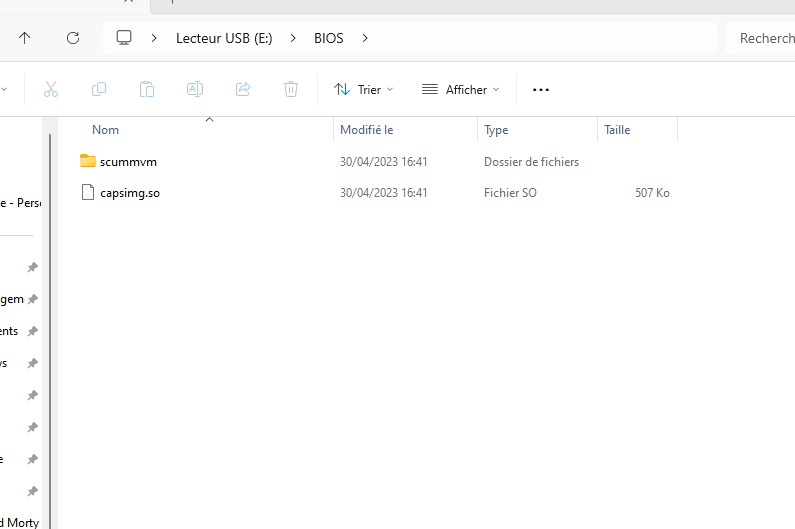Sort files by Nom column header

[106, 130]
